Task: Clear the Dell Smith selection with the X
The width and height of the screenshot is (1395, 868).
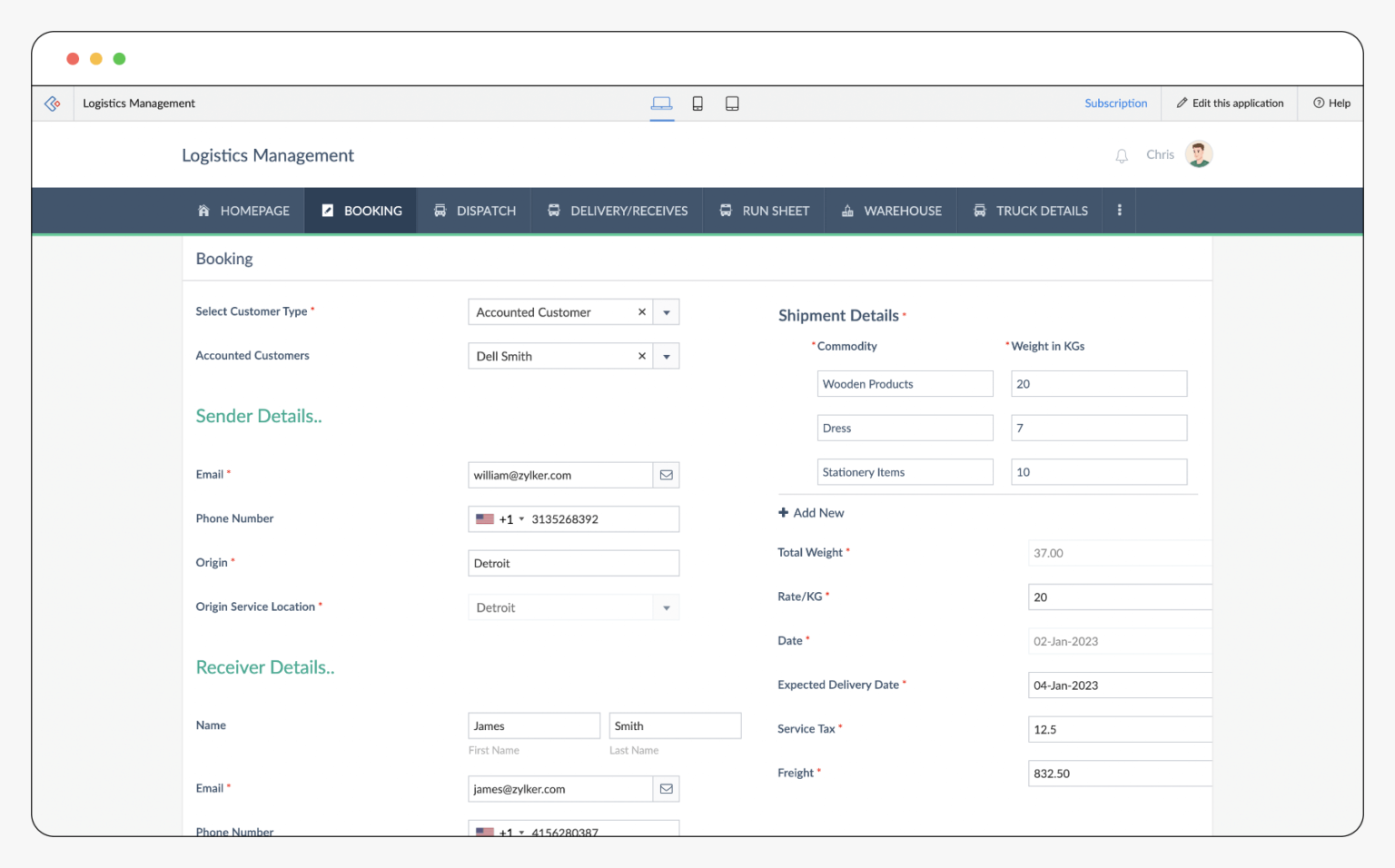Action: [642, 355]
